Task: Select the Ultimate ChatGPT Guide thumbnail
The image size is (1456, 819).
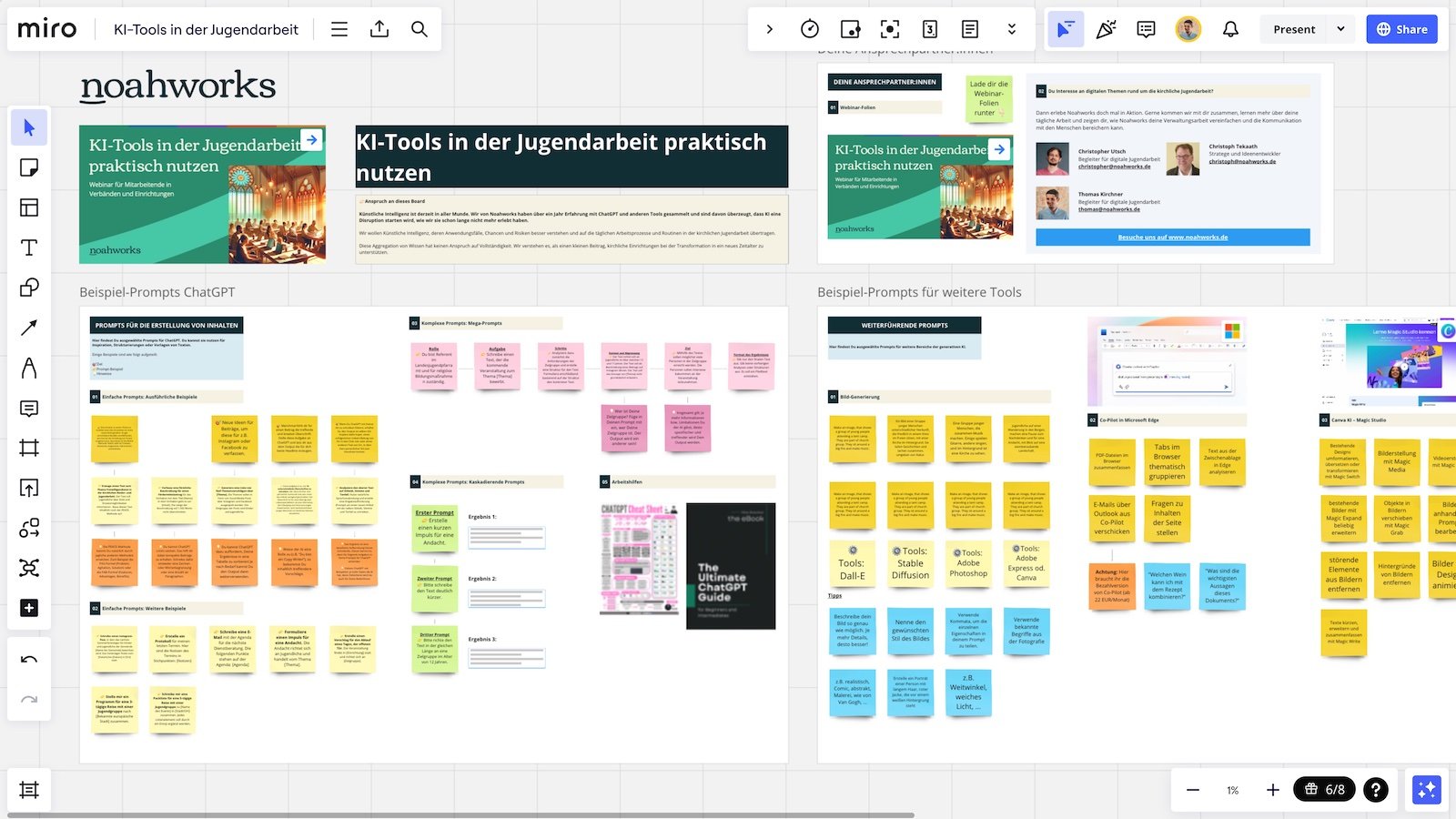Action: click(x=731, y=566)
